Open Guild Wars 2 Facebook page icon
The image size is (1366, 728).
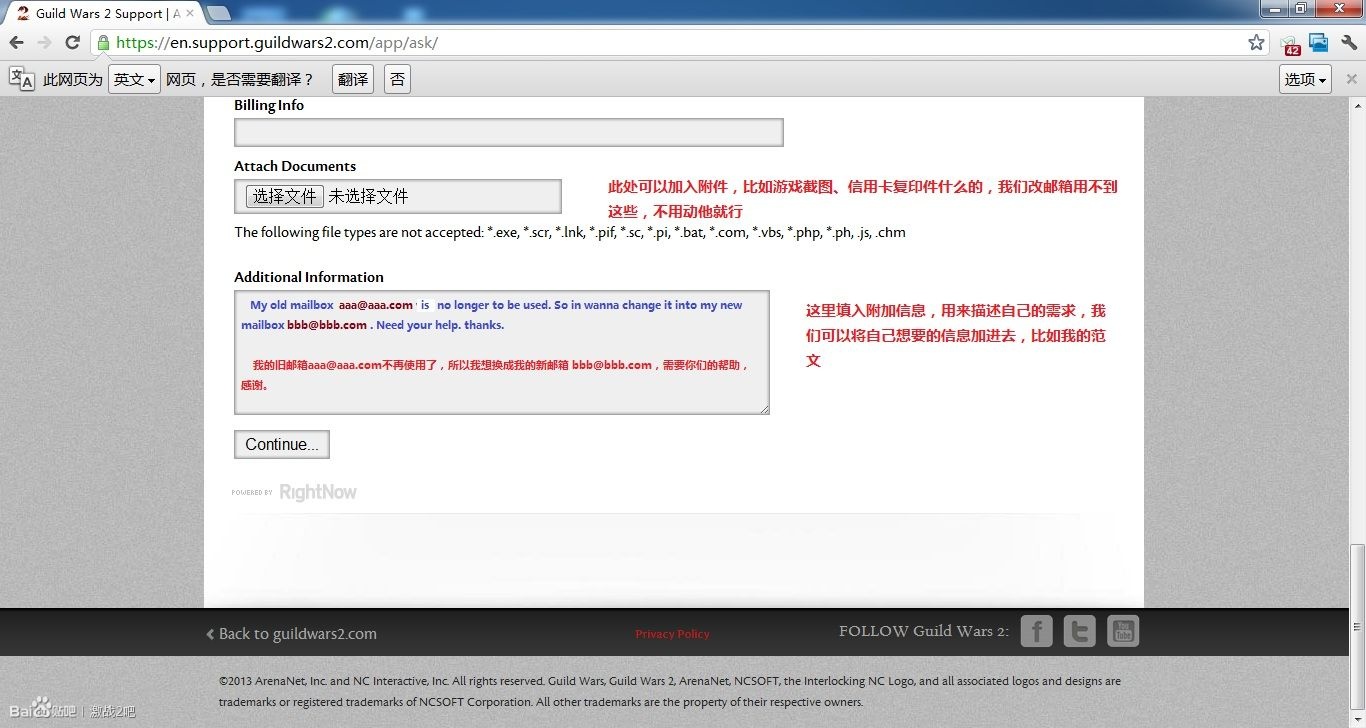point(1036,631)
